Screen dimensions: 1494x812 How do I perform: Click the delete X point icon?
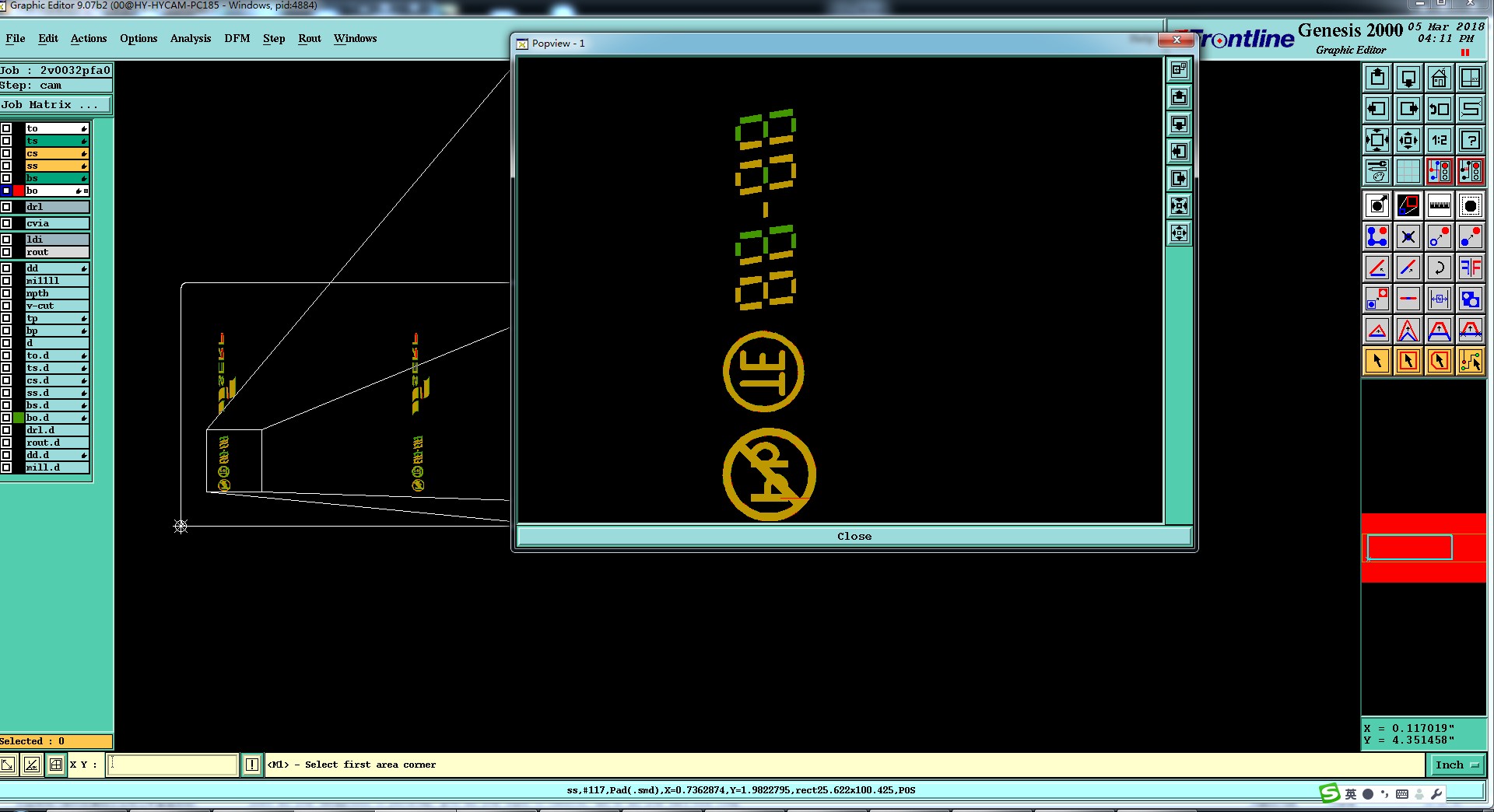(1408, 237)
